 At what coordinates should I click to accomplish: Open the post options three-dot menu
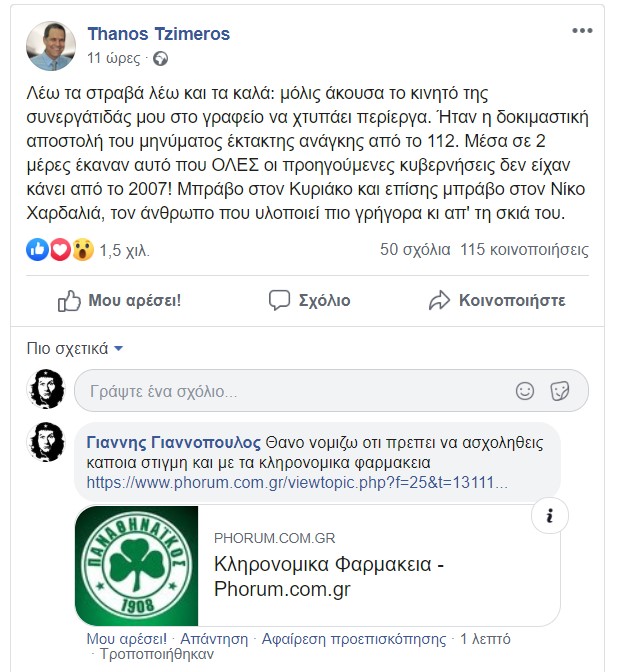pyautogui.click(x=582, y=32)
